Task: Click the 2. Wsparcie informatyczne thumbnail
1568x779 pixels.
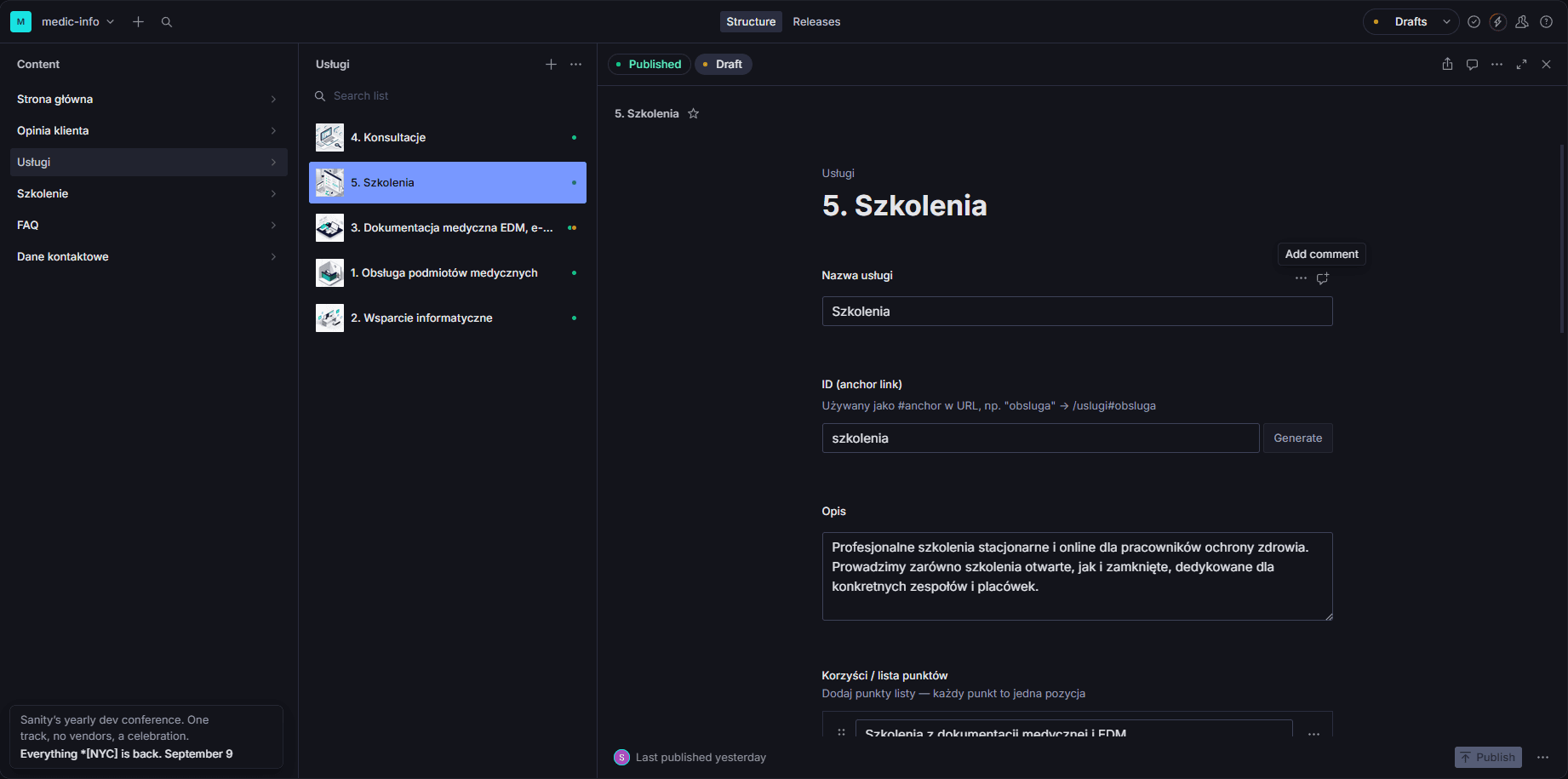Action: [x=329, y=318]
